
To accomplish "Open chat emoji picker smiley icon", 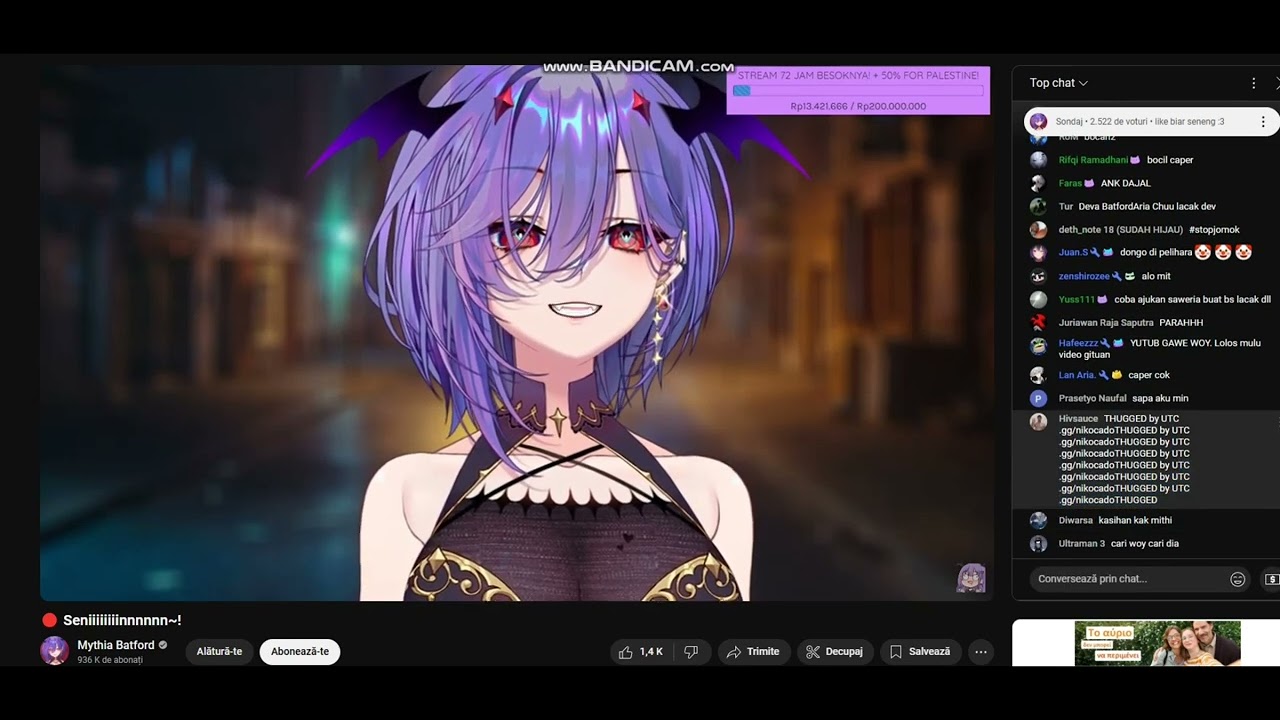I will click(1237, 579).
